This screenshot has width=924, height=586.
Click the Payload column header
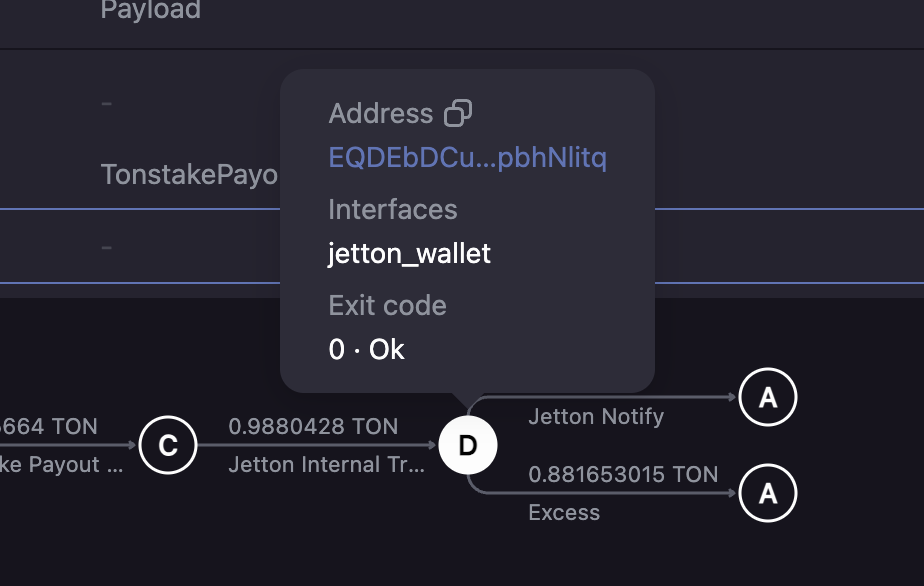(151, 9)
